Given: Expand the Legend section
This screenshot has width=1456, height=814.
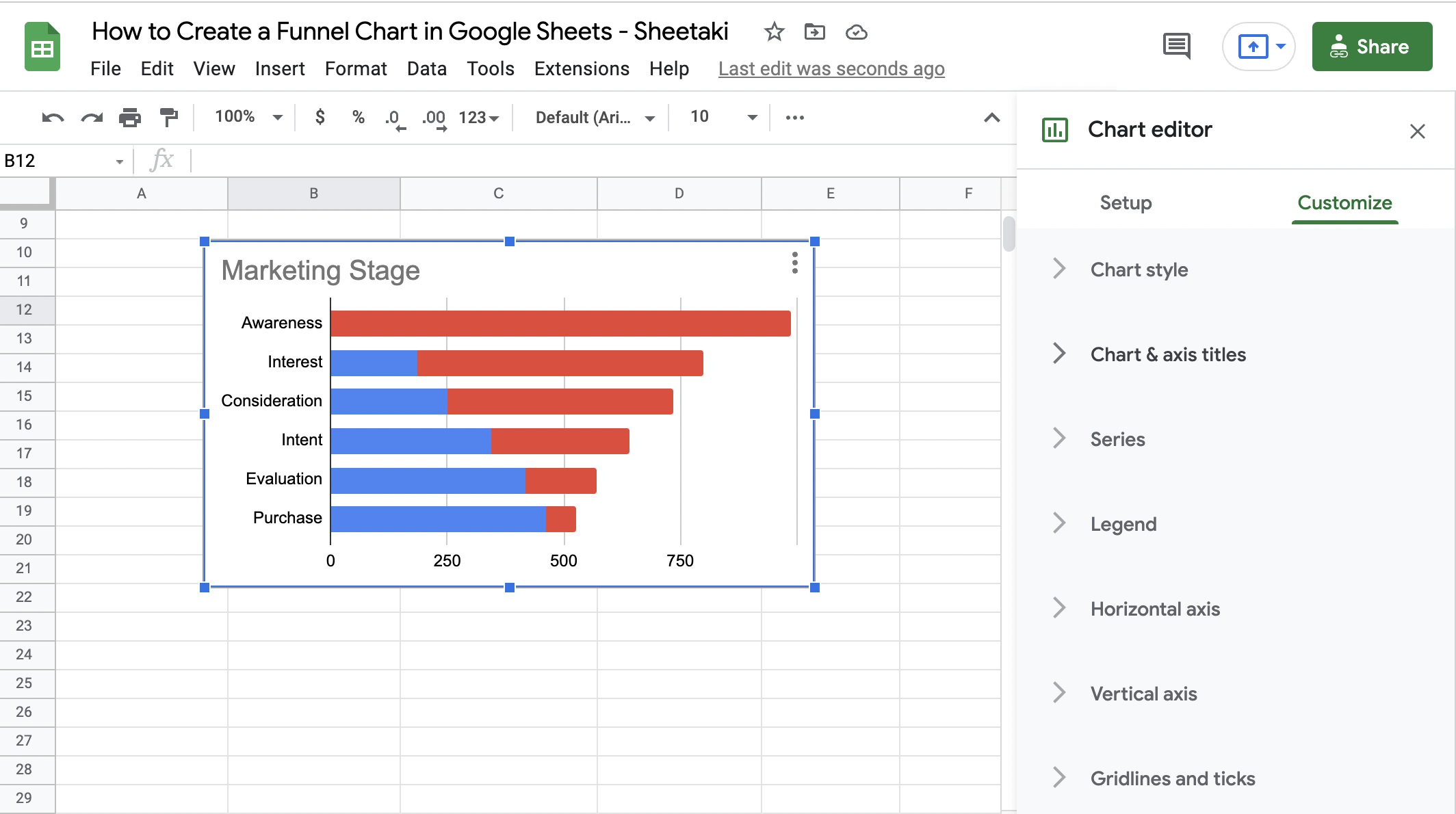Looking at the screenshot, I should point(1123,524).
